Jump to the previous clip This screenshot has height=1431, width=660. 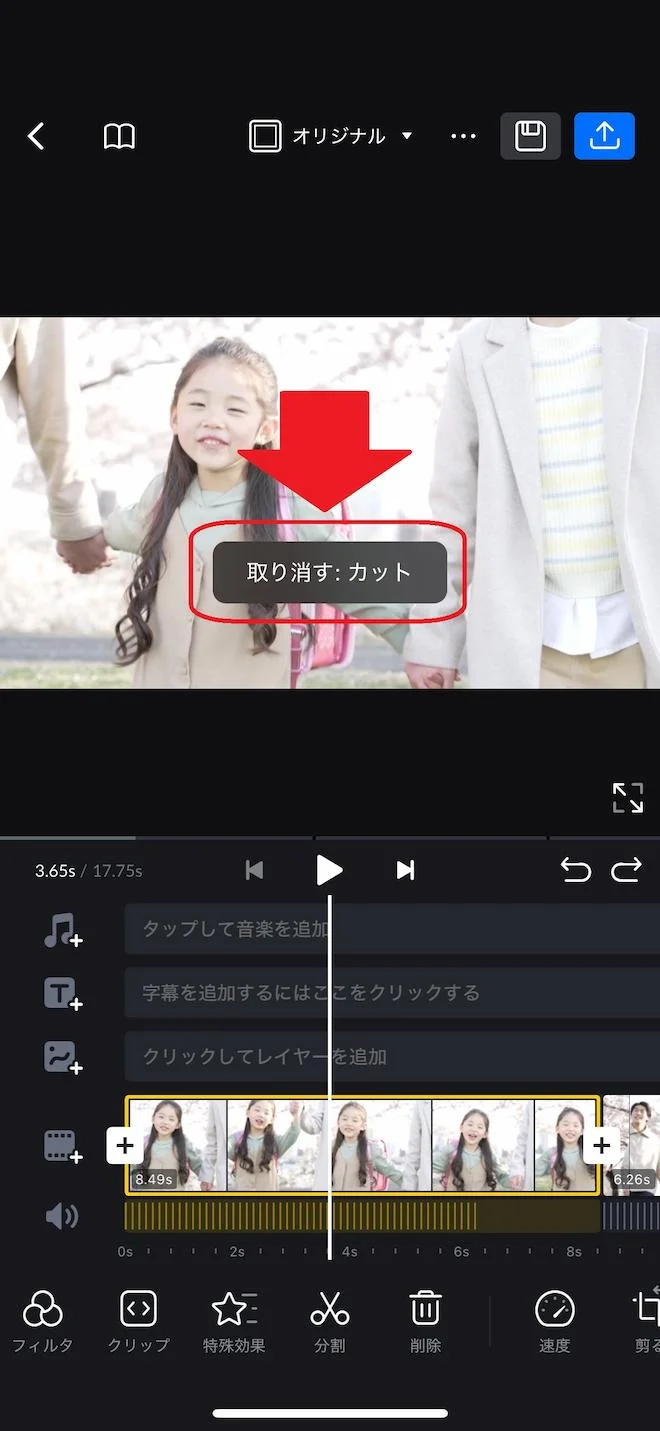point(255,870)
